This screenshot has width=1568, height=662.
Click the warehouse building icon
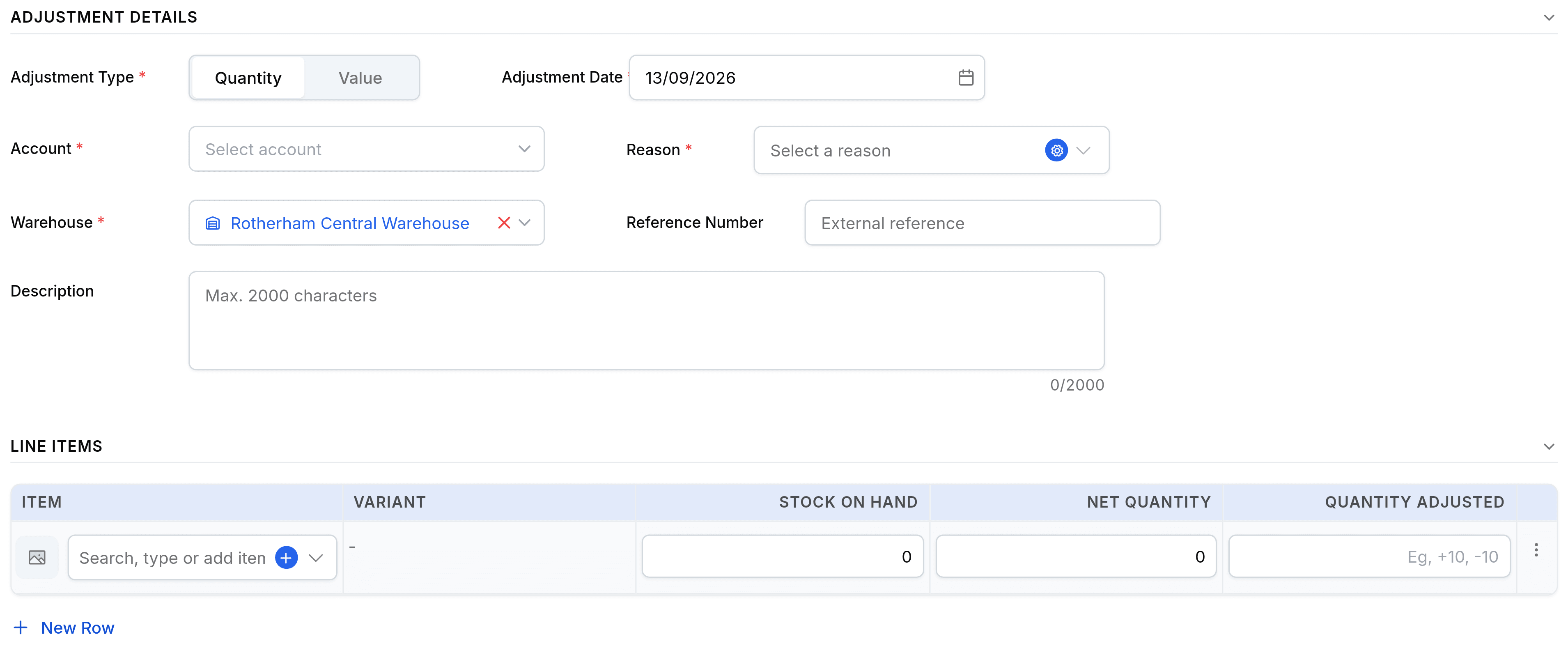(x=212, y=223)
